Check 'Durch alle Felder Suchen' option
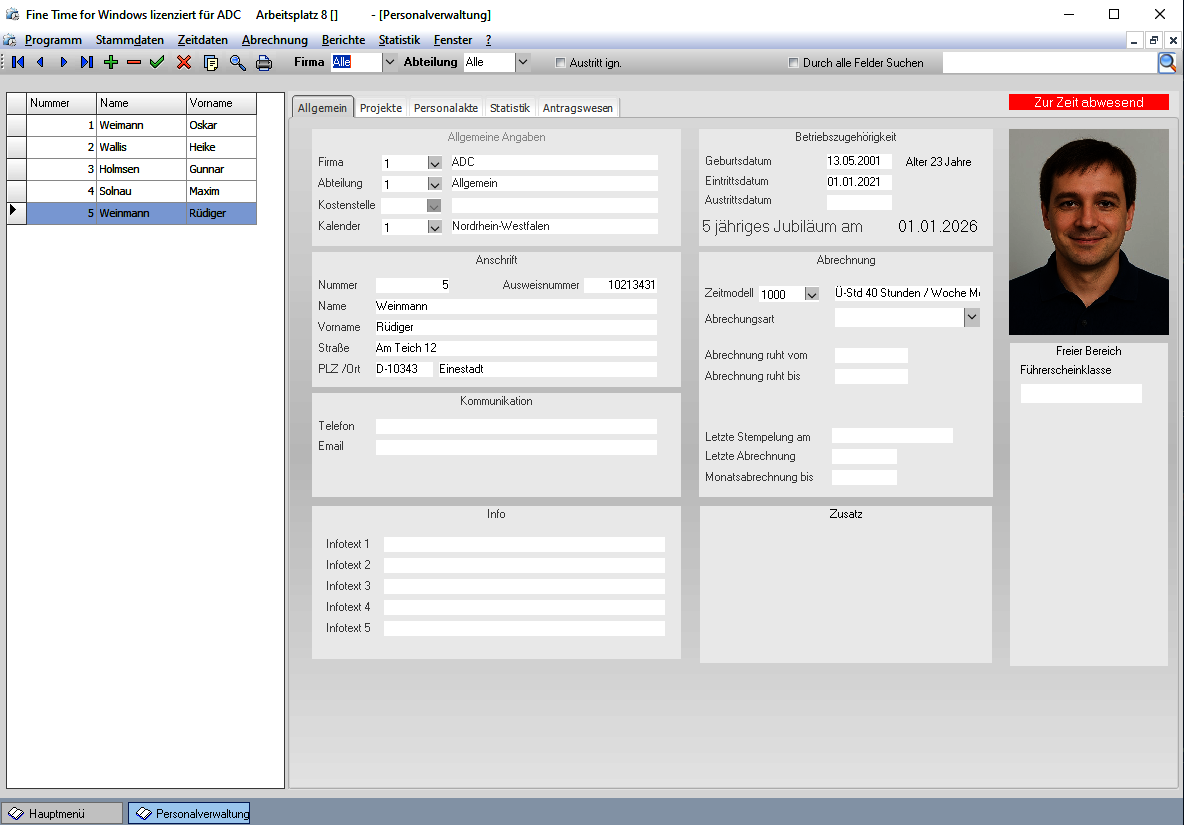This screenshot has width=1184, height=825. [794, 63]
